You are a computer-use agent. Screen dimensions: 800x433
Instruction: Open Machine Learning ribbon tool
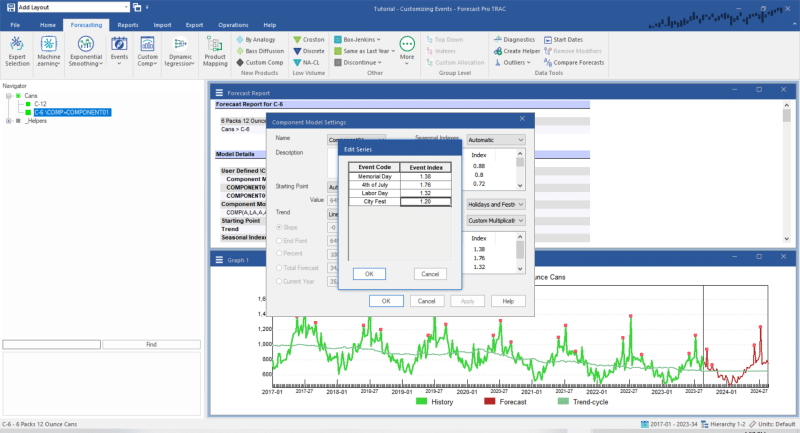pos(48,52)
